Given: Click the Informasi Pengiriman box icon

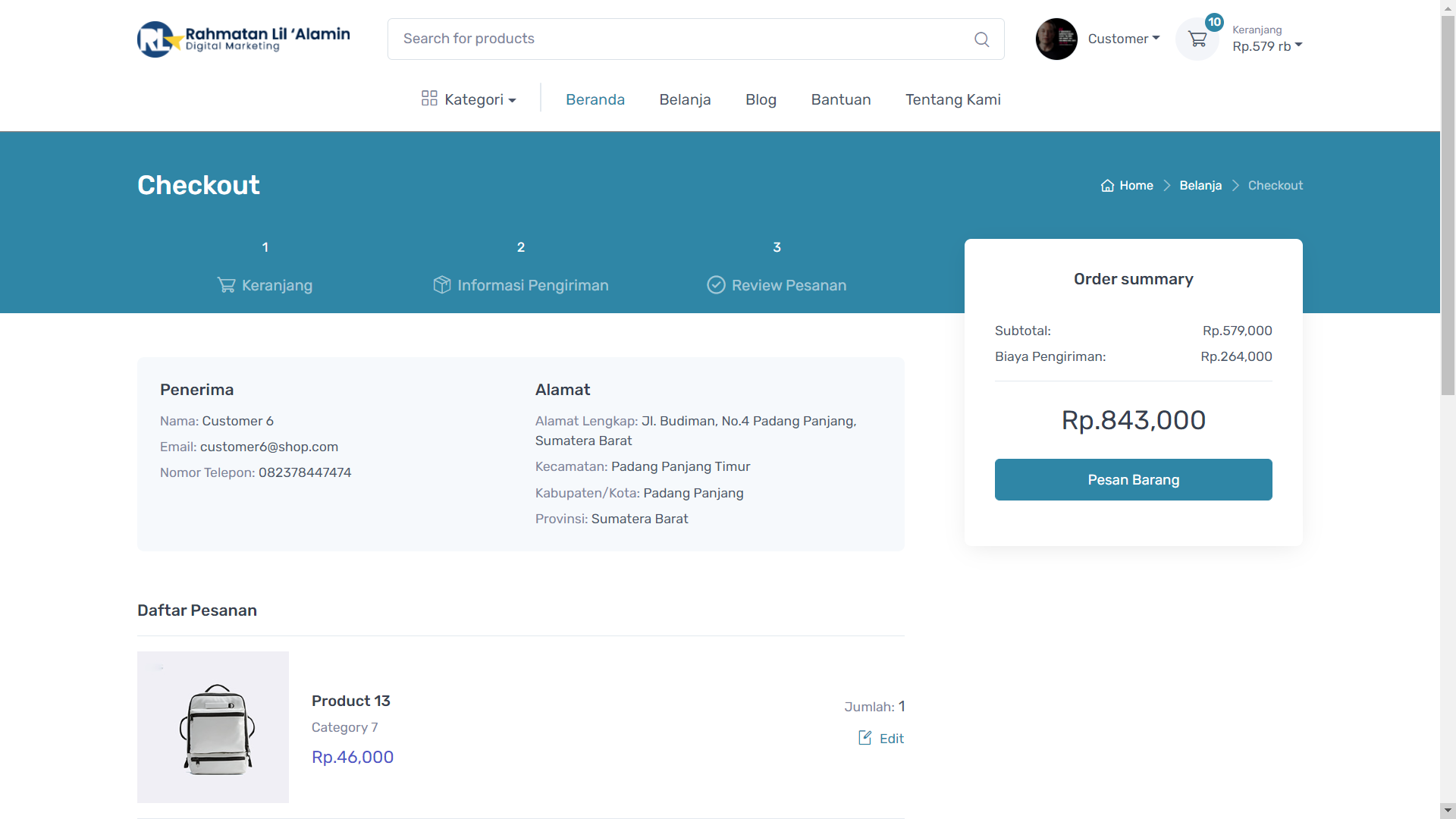Looking at the screenshot, I should click(441, 285).
